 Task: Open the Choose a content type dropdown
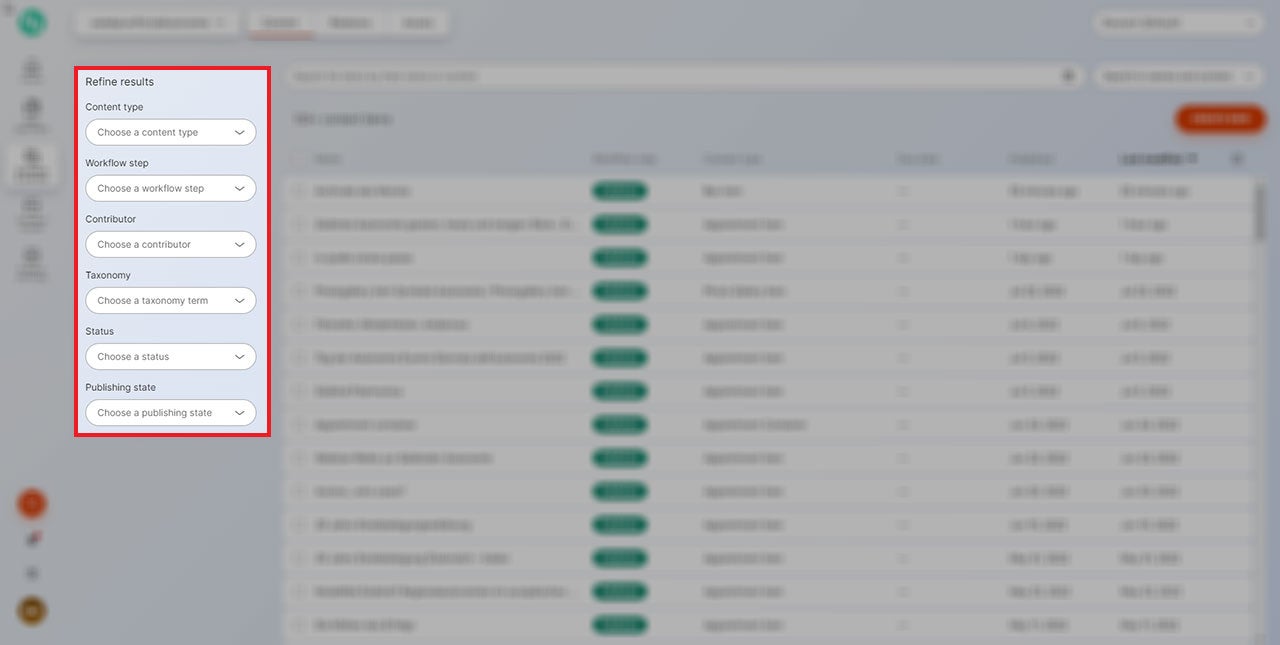170,132
